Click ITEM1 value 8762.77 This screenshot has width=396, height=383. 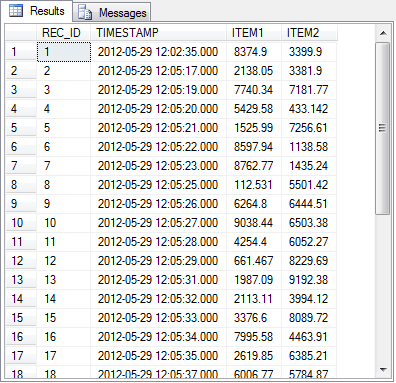point(253,166)
